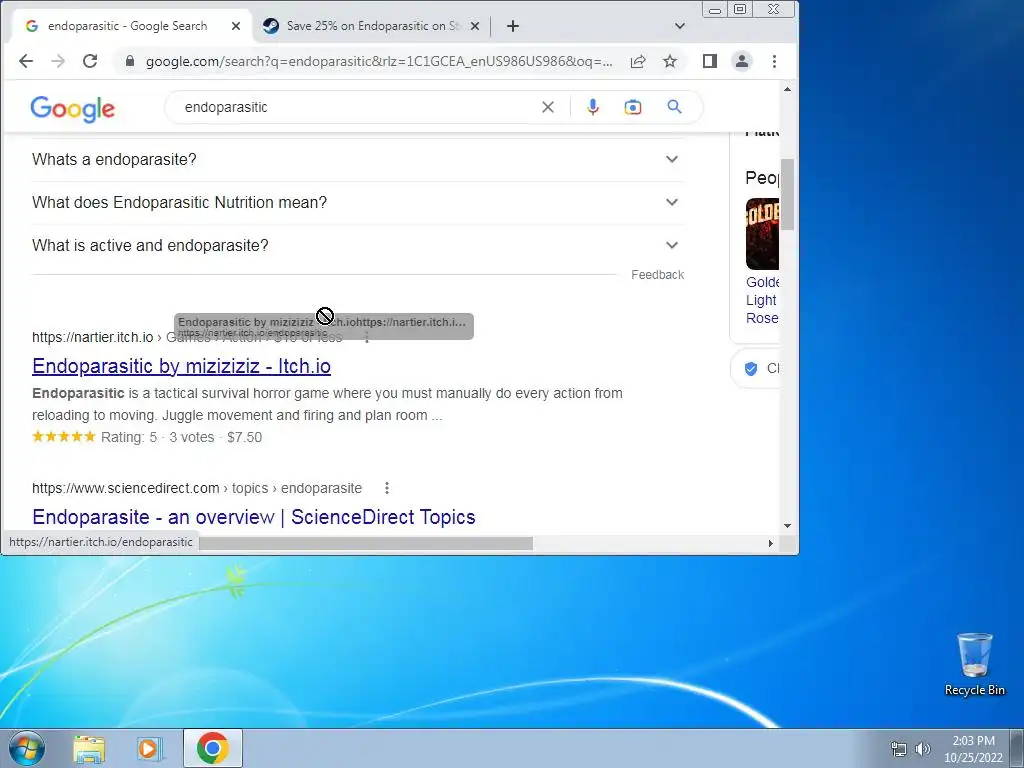
Task: Open Golden Light Rose related item
Action: (x=762, y=300)
